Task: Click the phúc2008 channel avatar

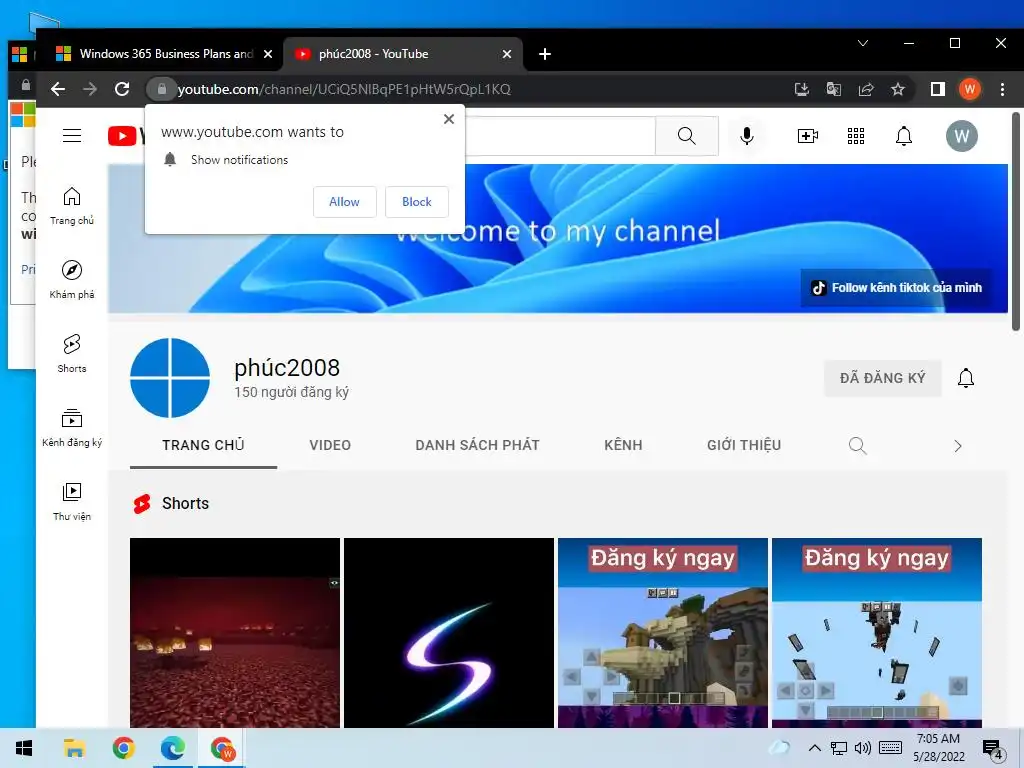Action: click(x=170, y=377)
